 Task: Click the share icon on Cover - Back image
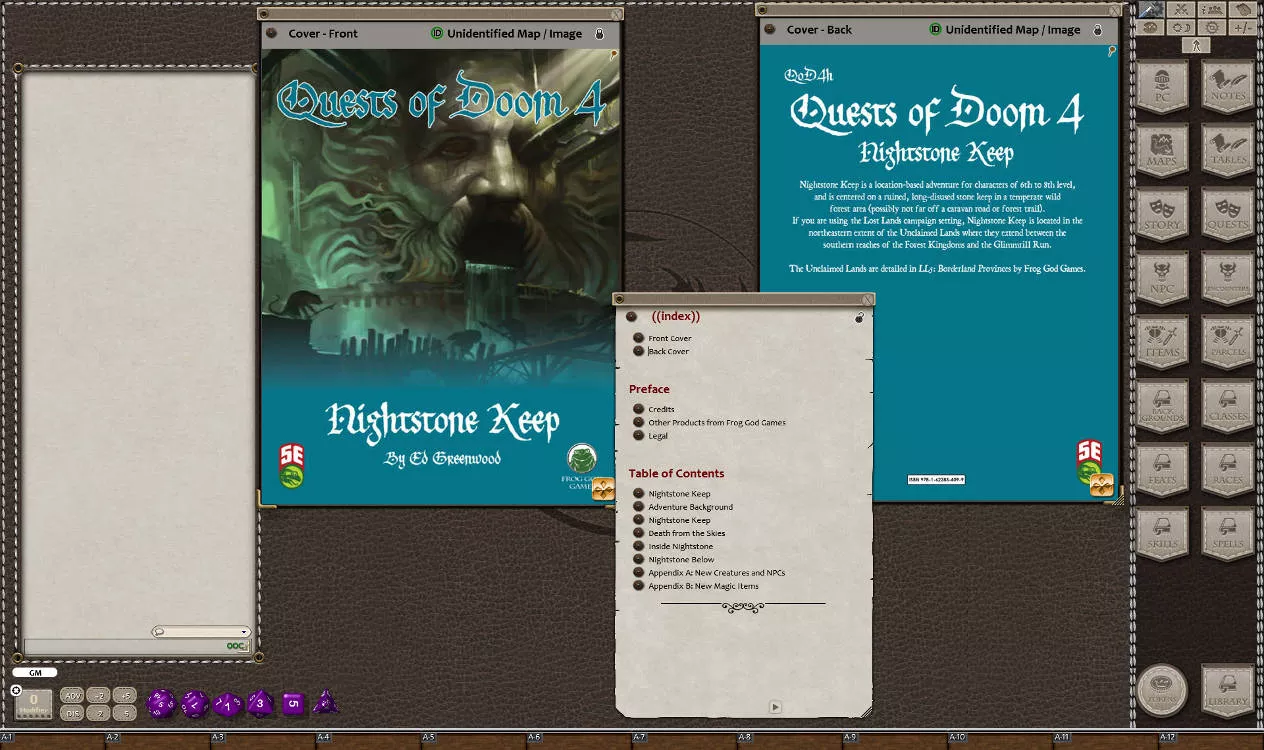click(1101, 486)
